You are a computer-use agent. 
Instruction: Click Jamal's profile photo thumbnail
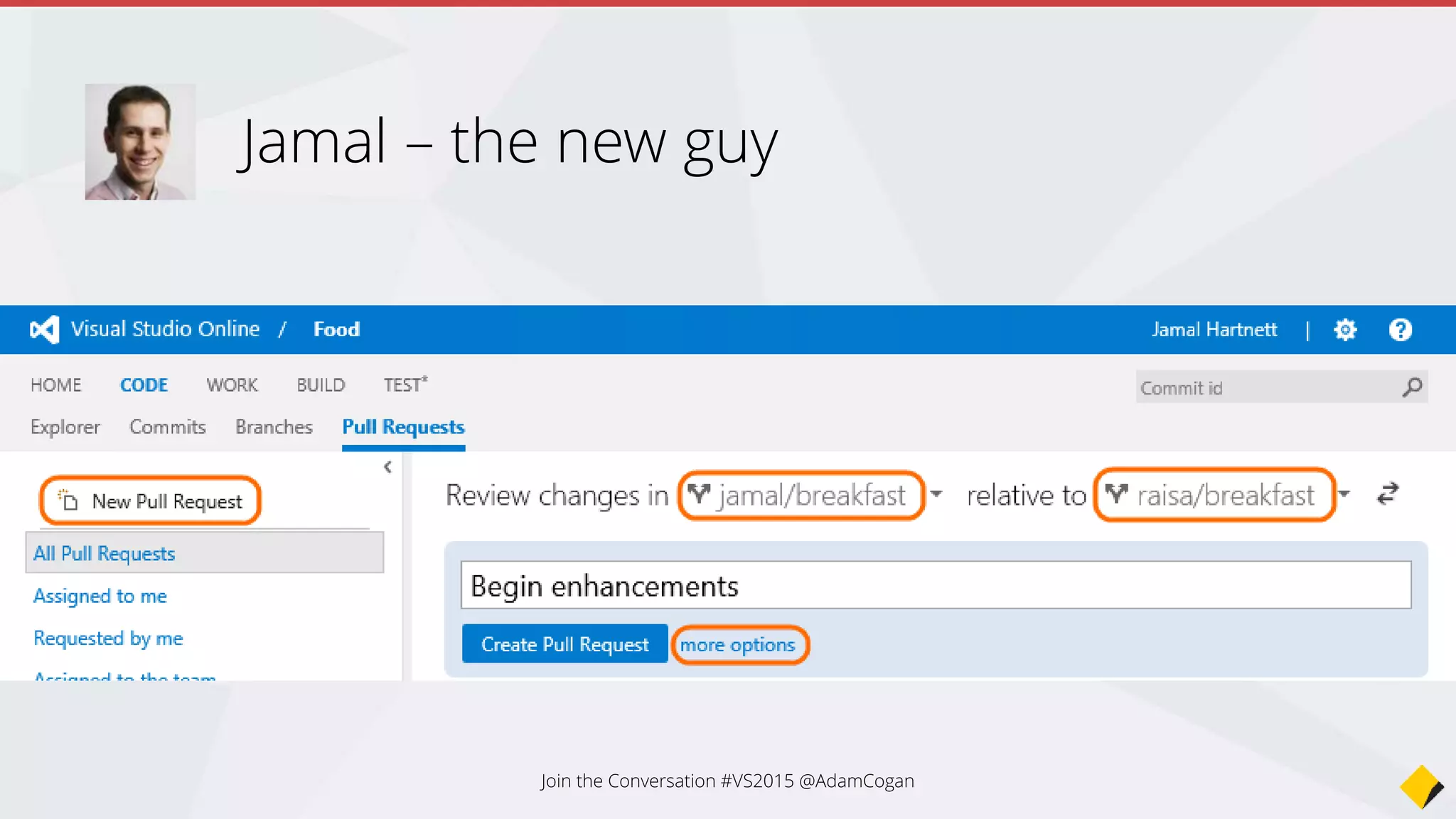tap(140, 141)
